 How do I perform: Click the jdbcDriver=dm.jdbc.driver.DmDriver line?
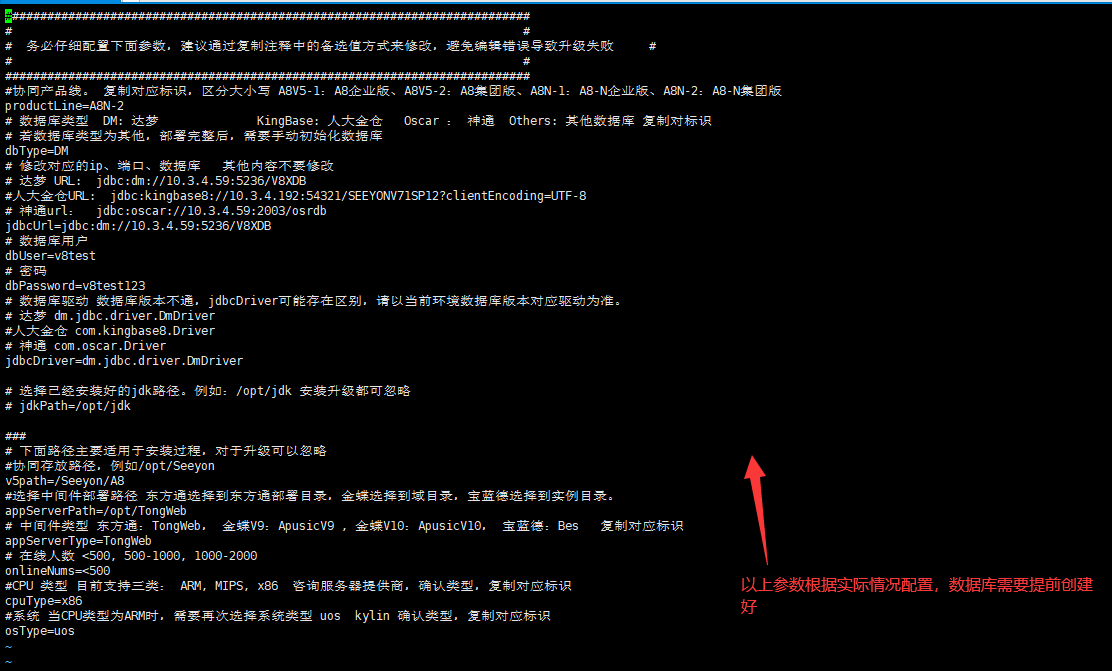click(124, 361)
